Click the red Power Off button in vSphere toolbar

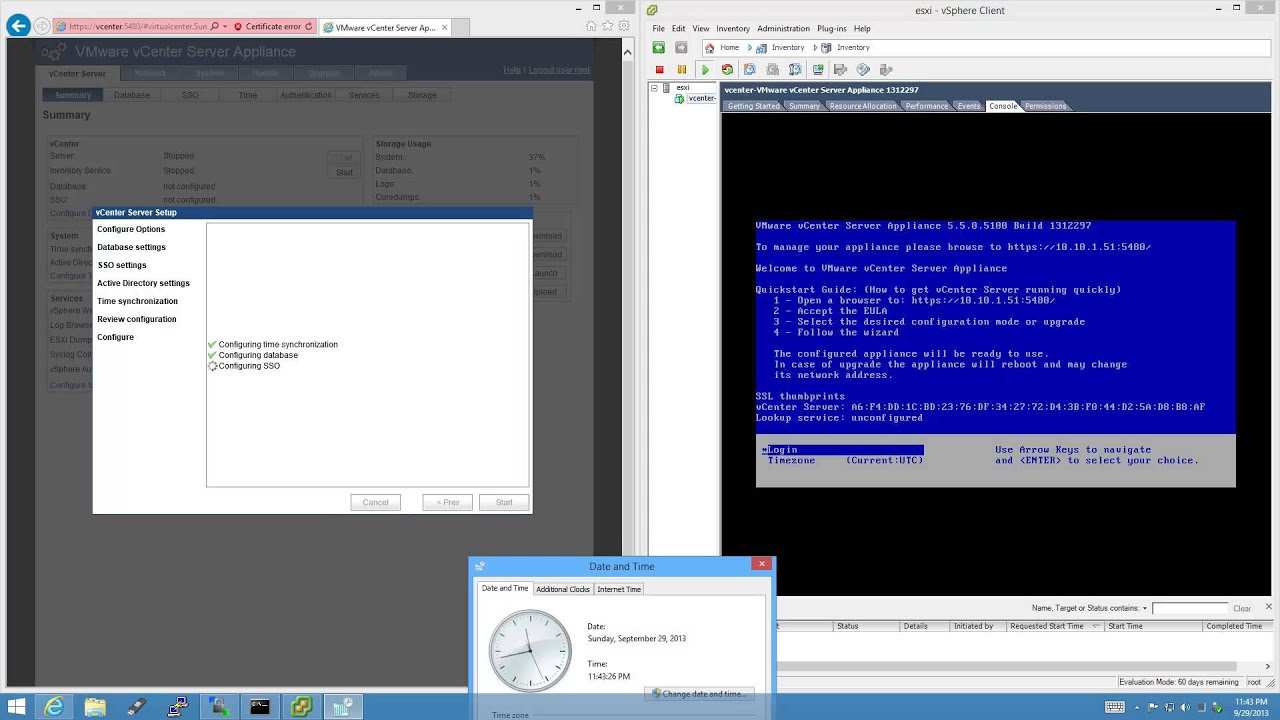(x=659, y=70)
